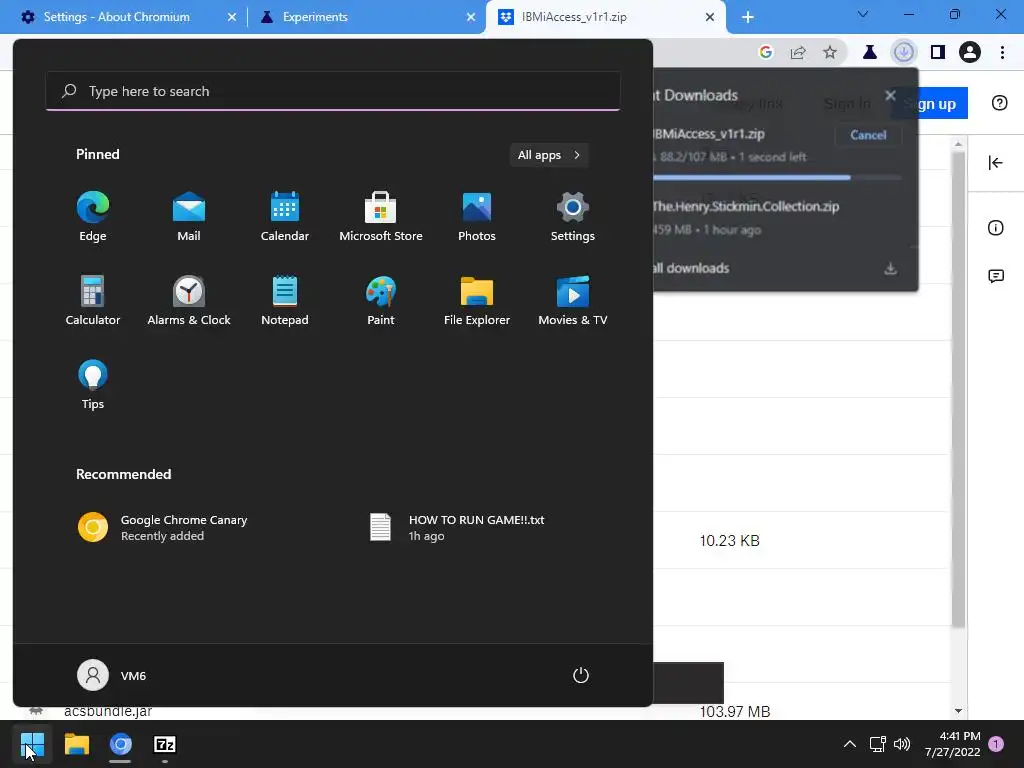This screenshot has height=768, width=1024.
Task: Close the IBMiAccess_v1r1.zip tab
Action: tap(710, 17)
